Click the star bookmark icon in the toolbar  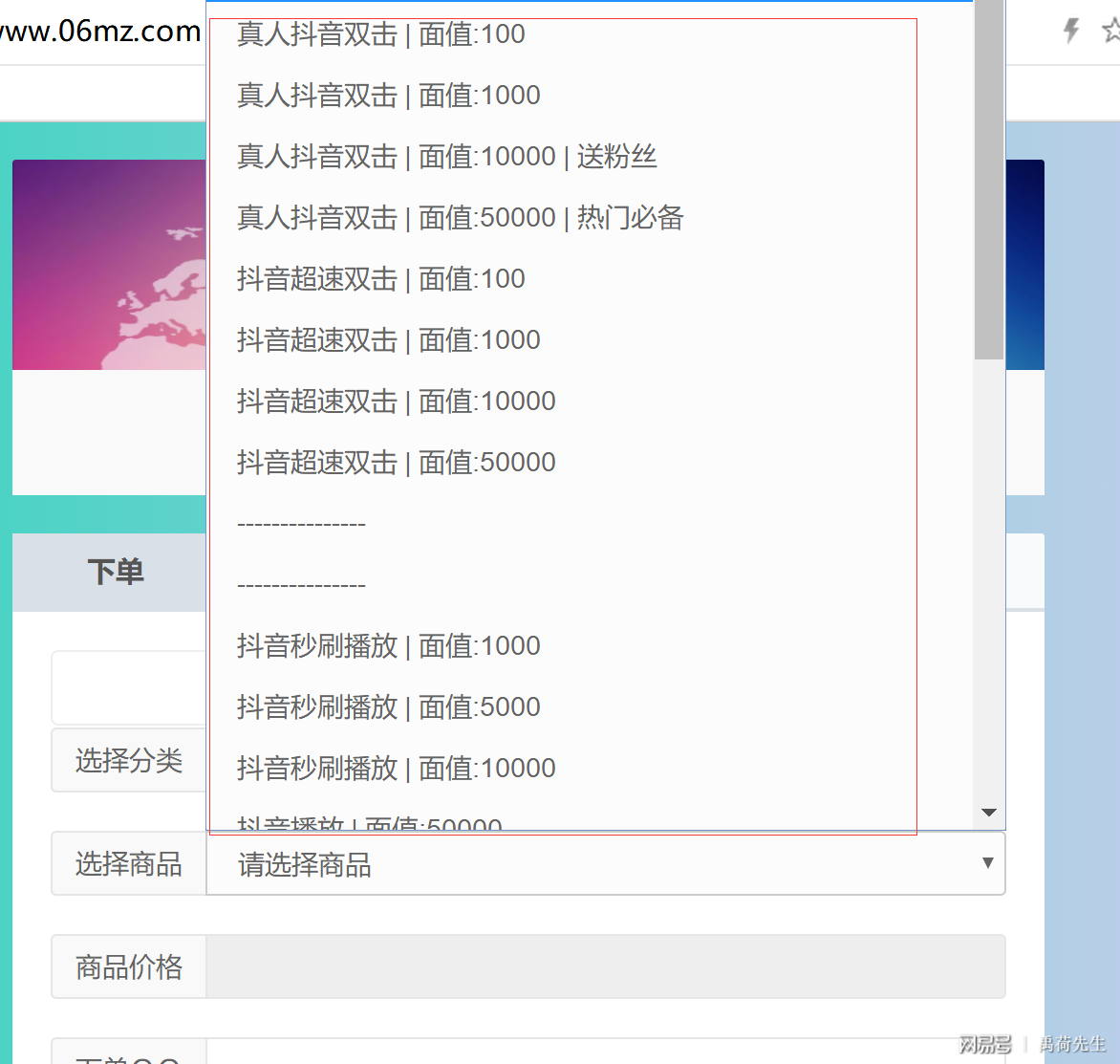1112,31
